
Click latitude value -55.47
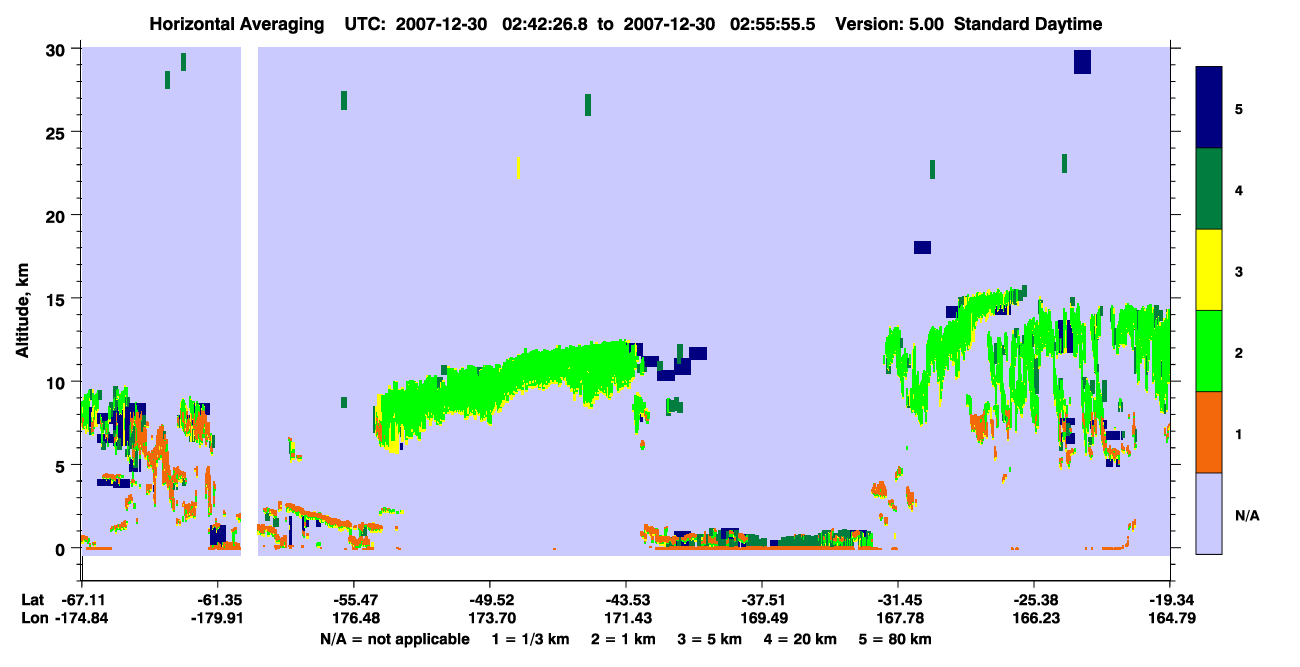(x=353, y=600)
